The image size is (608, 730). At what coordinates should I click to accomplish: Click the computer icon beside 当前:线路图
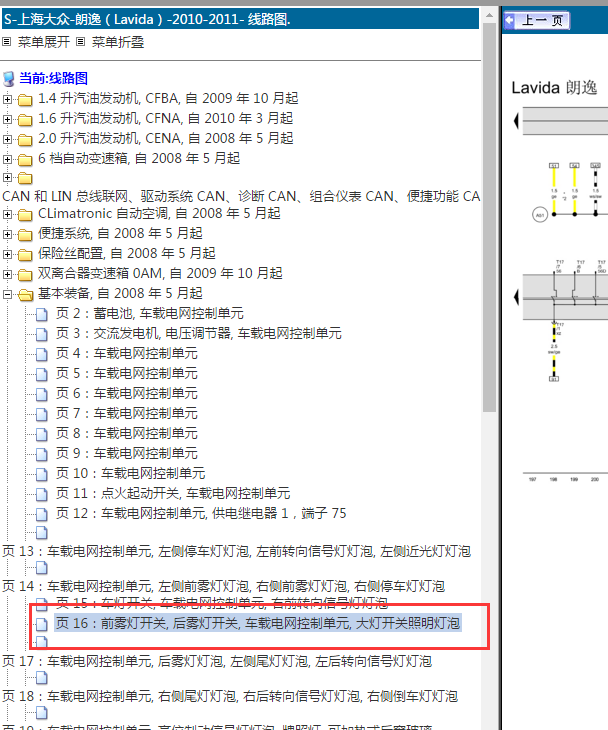point(9,79)
